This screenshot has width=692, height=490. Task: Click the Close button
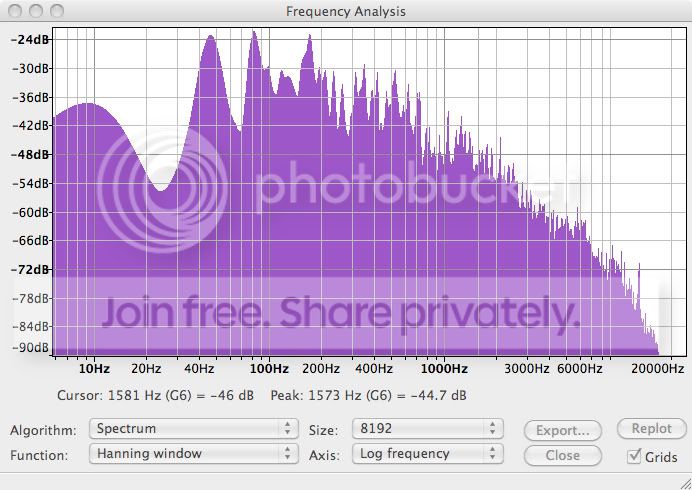563,455
